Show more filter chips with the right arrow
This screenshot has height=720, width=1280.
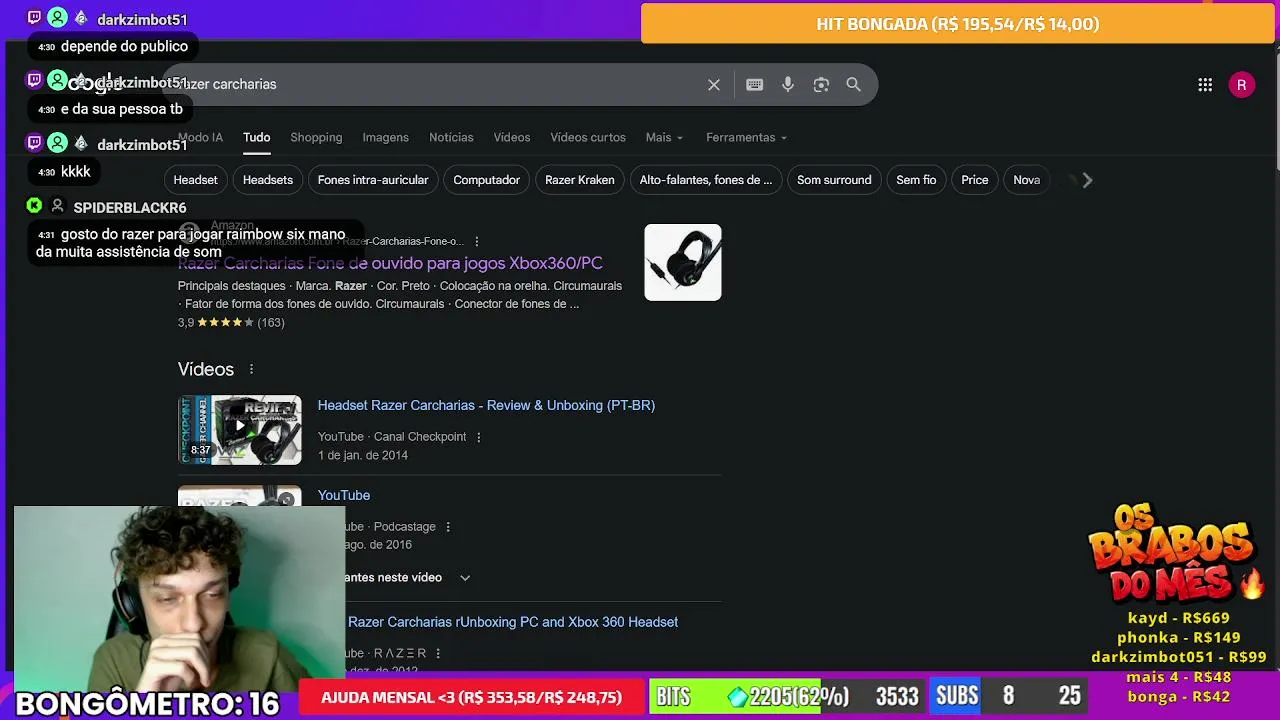(1087, 180)
